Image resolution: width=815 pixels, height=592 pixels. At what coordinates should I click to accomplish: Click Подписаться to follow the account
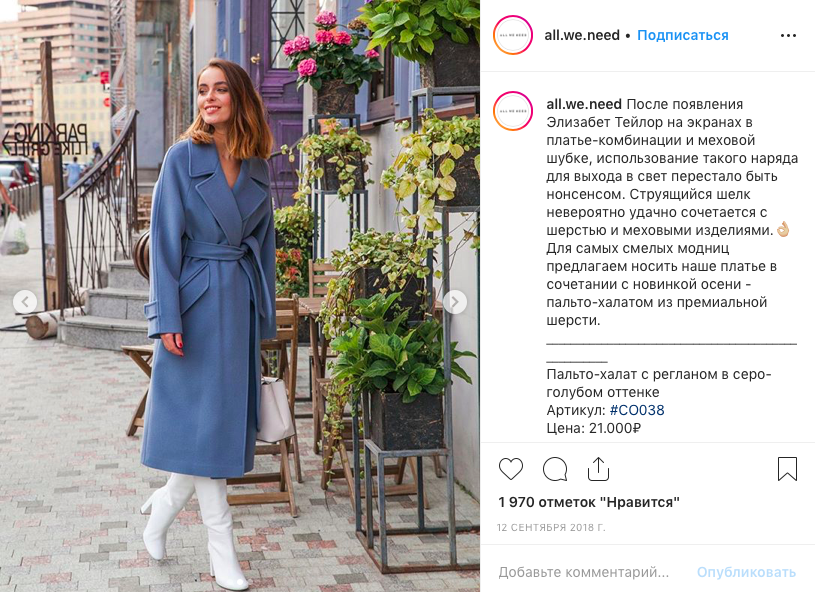pyautogui.click(x=682, y=35)
